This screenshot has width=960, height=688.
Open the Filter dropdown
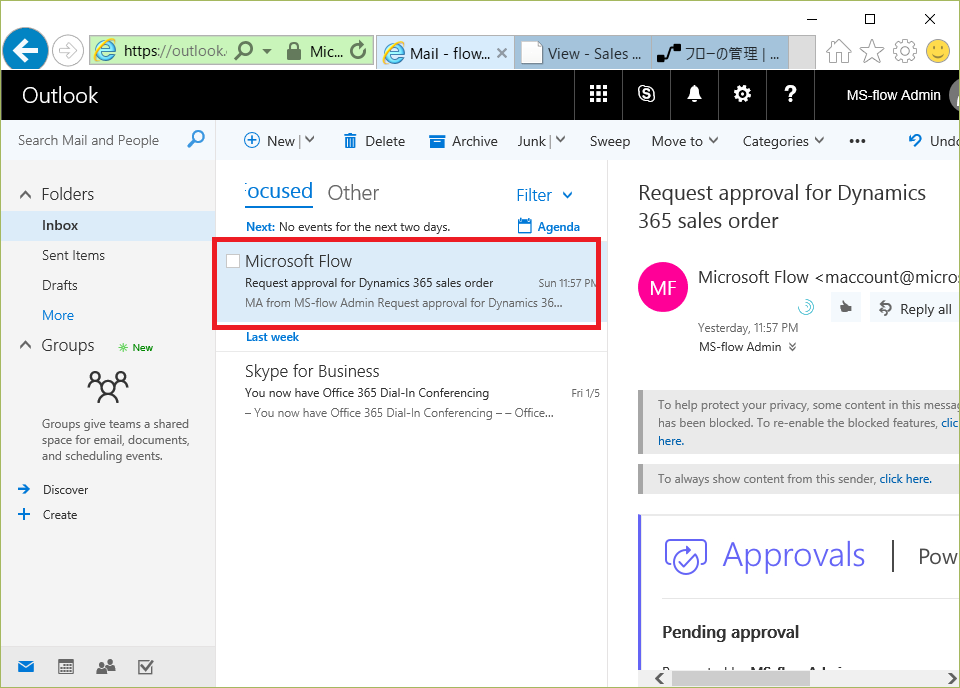(x=544, y=195)
